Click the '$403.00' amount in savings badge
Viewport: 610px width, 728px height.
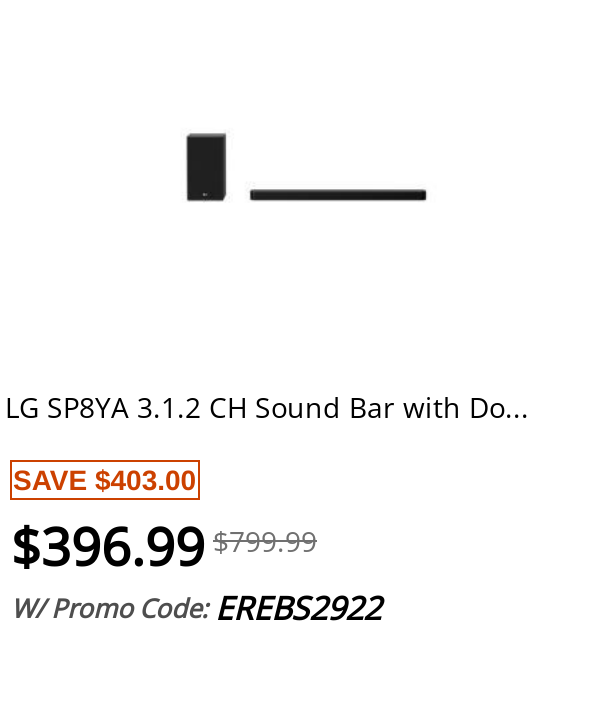tap(145, 480)
